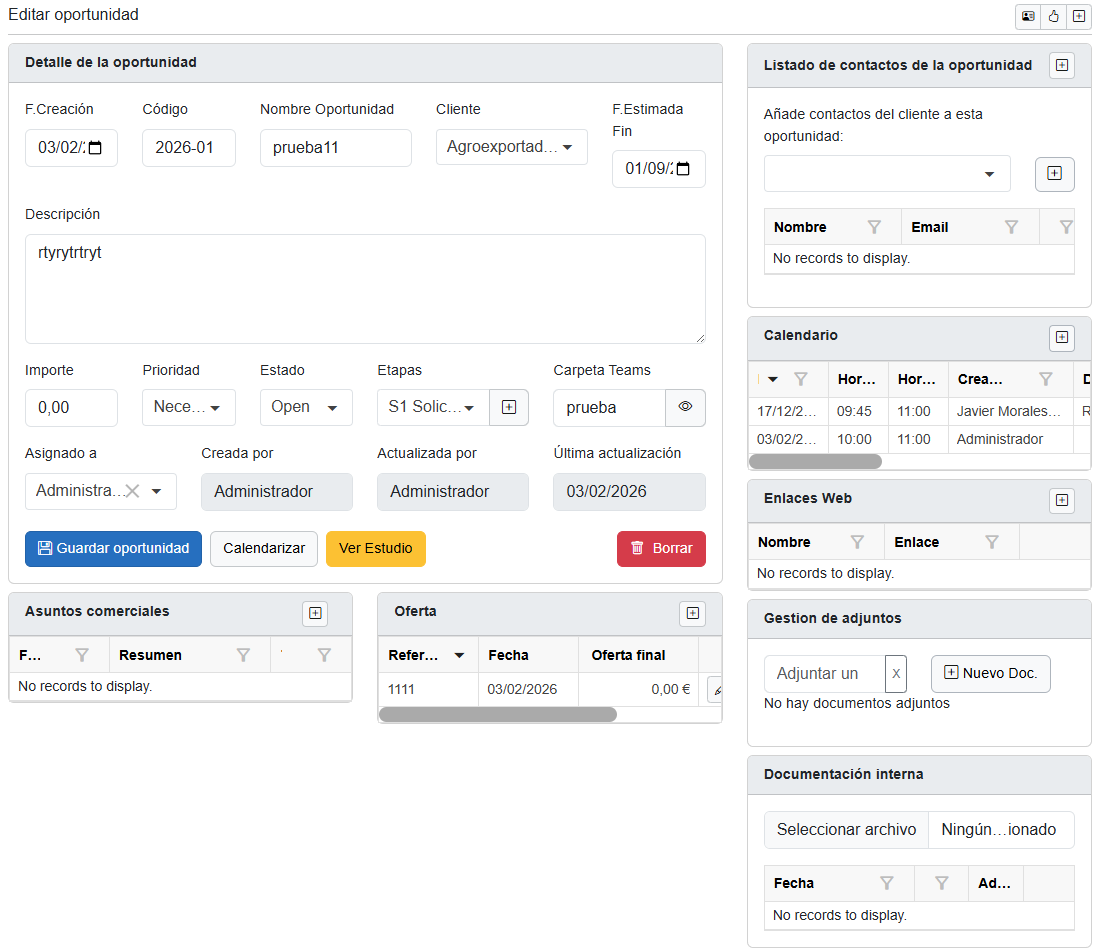Clear attachment field with the x button
This screenshot has width=1097, height=952.
pyautogui.click(x=896, y=674)
